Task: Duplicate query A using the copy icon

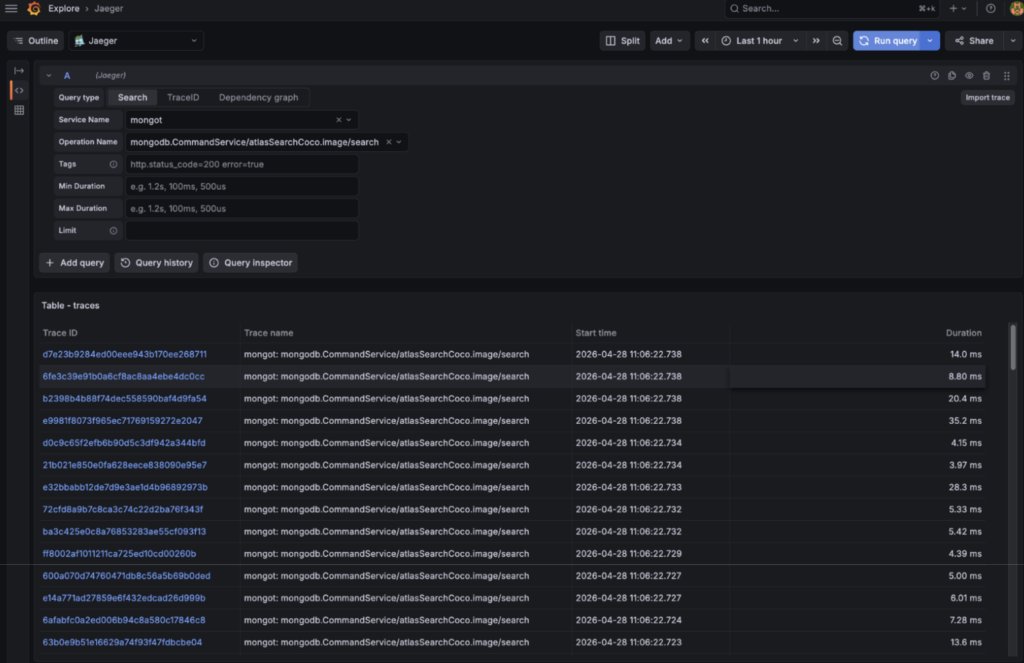Action: pos(952,76)
